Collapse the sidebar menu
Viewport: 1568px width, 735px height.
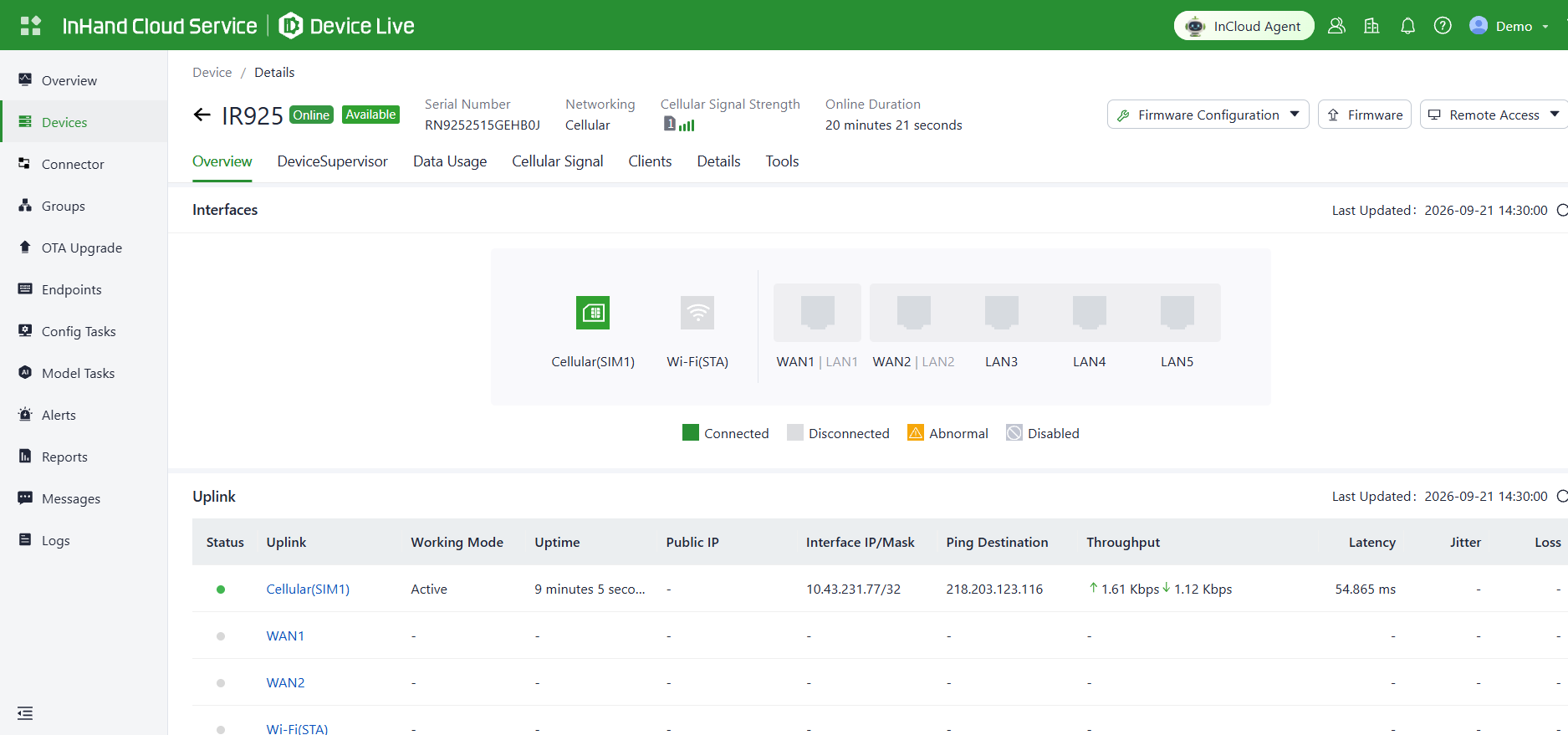pyautogui.click(x=25, y=713)
